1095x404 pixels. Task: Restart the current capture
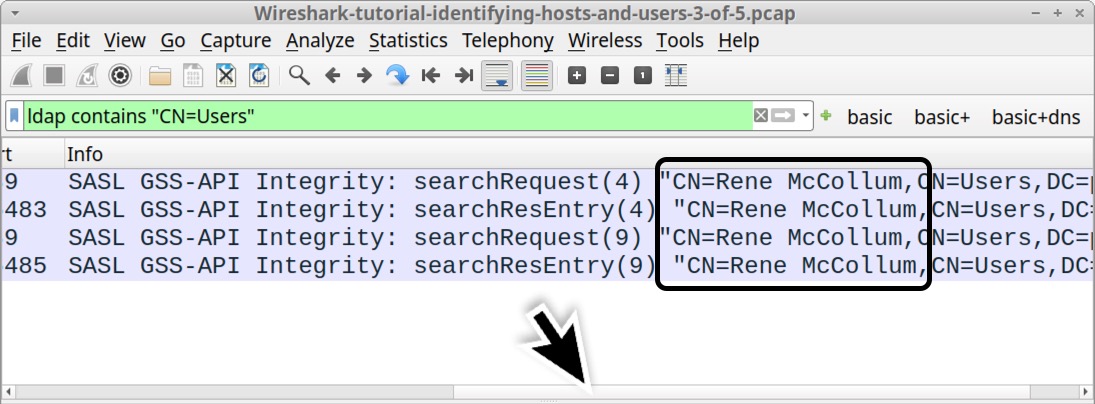(x=87, y=75)
